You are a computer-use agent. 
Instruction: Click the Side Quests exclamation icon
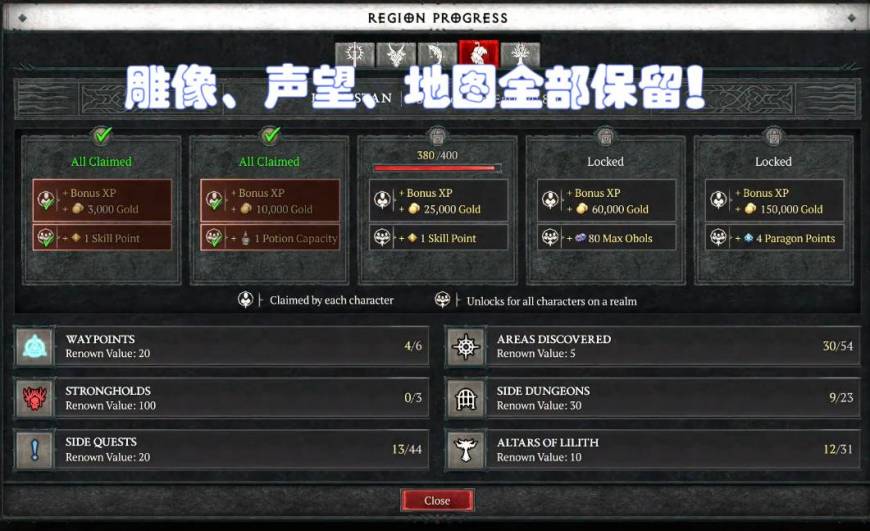[35, 449]
